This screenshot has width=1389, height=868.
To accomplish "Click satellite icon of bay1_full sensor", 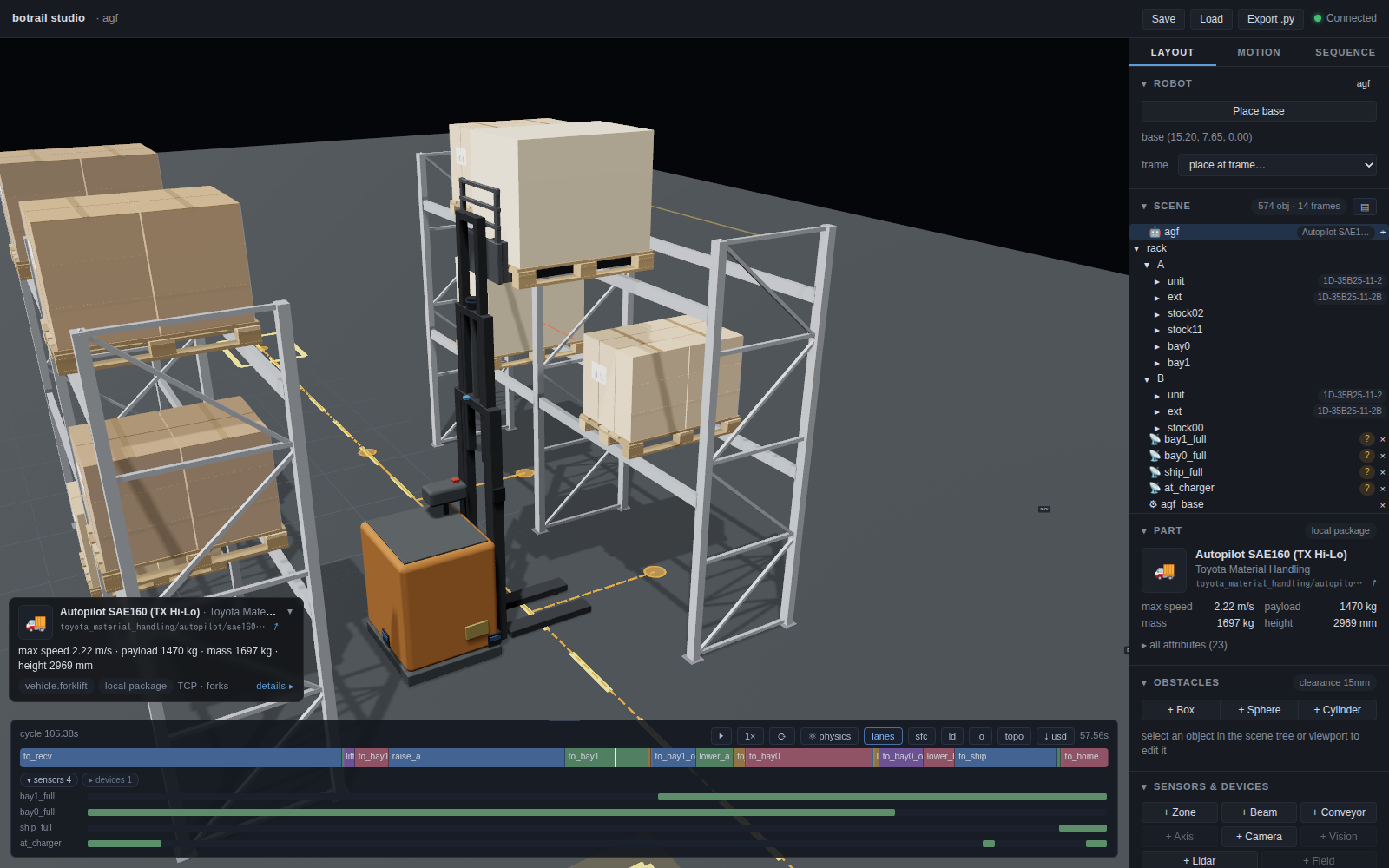I will [1155, 439].
